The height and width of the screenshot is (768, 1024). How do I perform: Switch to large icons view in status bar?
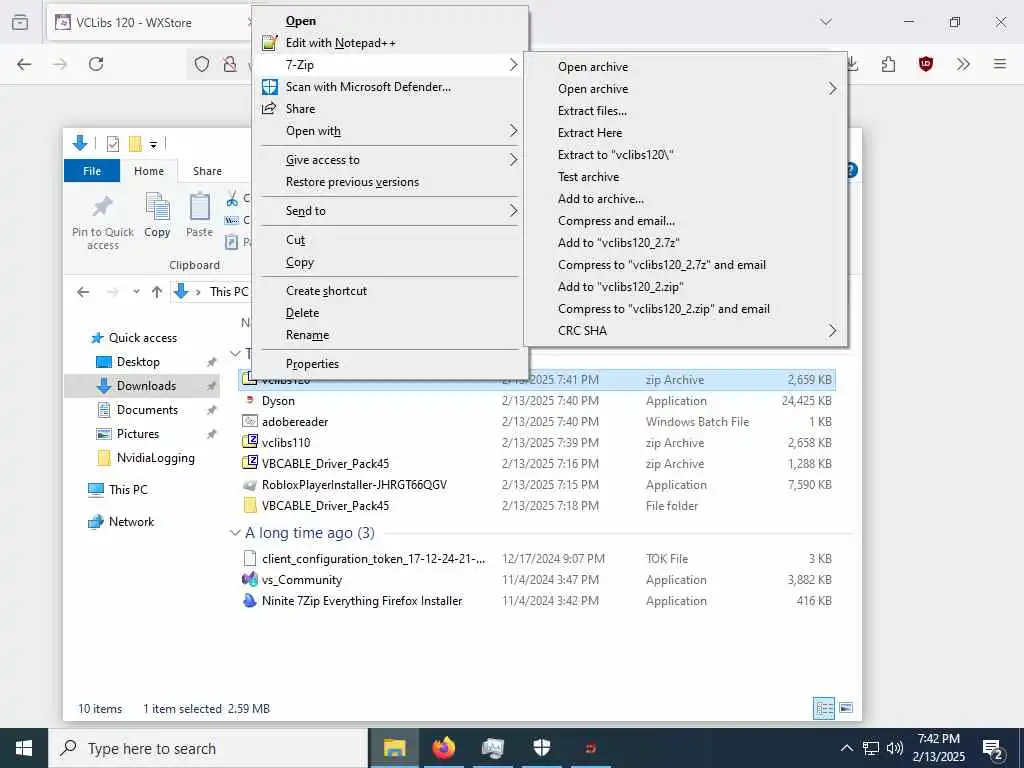pos(846,708)
